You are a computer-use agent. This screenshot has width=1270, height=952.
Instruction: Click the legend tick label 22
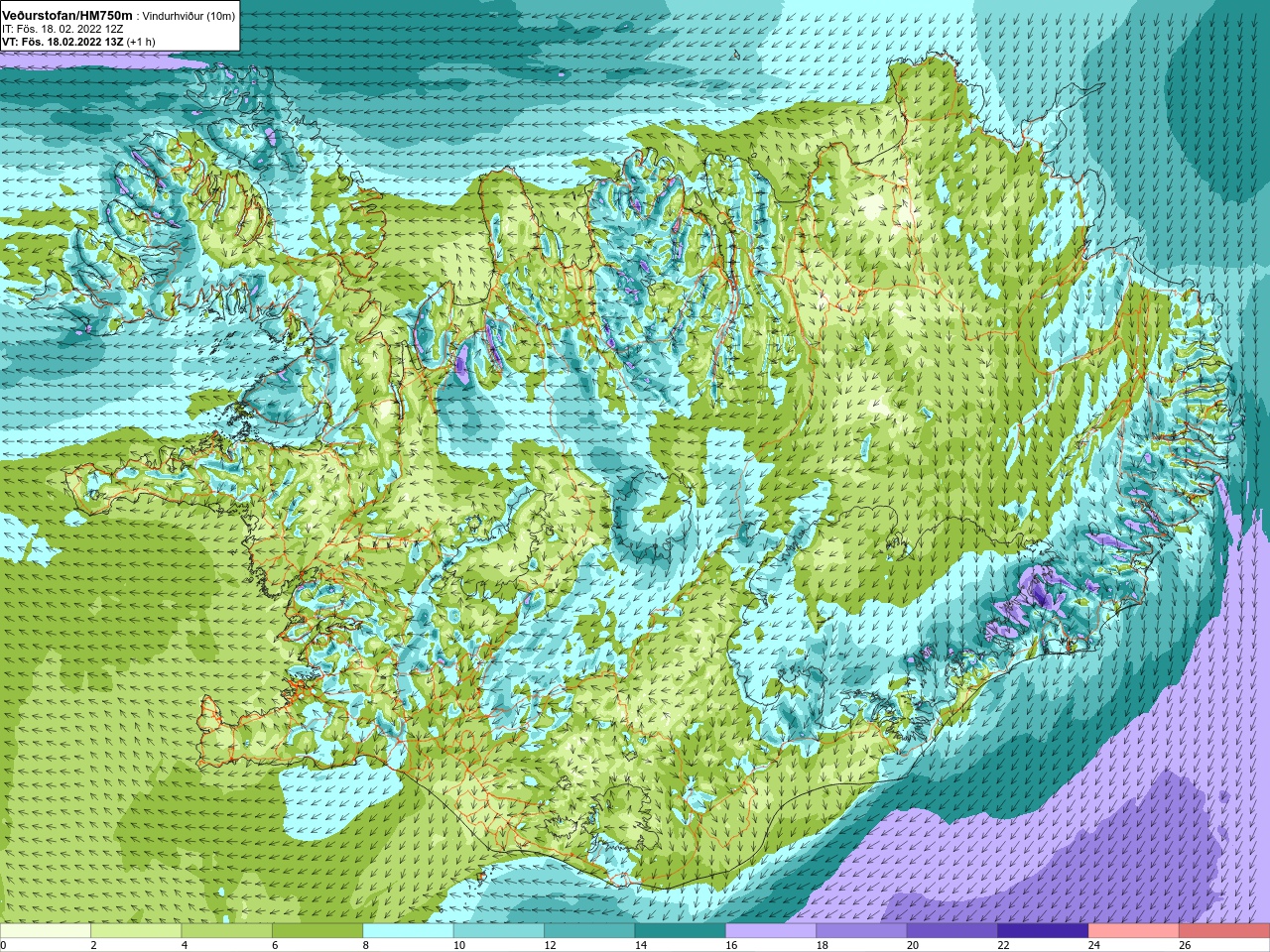click(x=1004, y=945)
